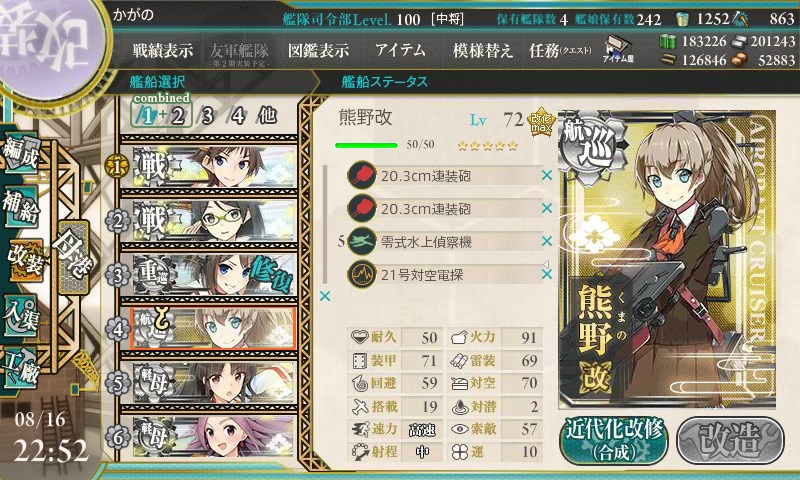Open the 入渠 docking sidebar icon
The width and height of the screenshot is (800, 480).
tap(21, 315)
